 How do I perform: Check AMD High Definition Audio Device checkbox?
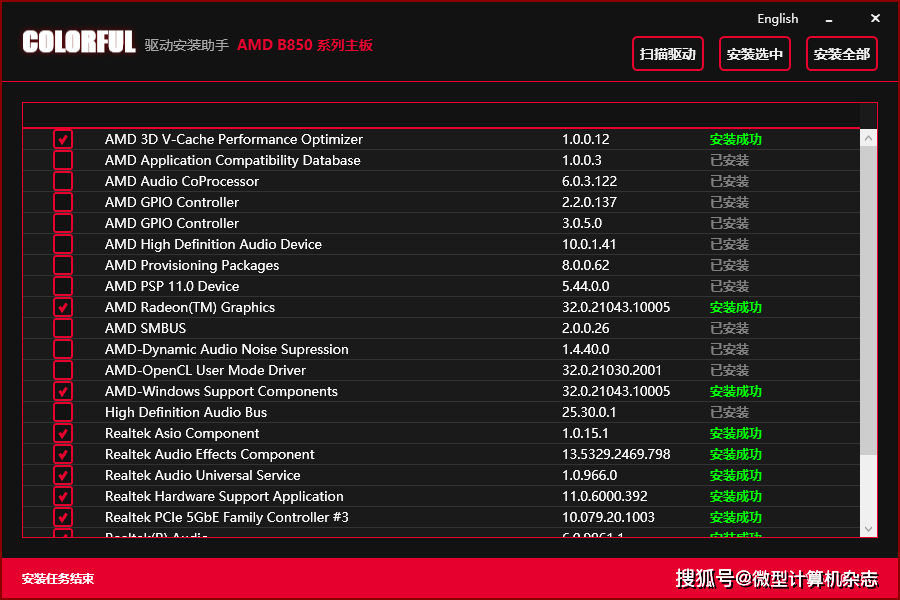coord(63,245)
